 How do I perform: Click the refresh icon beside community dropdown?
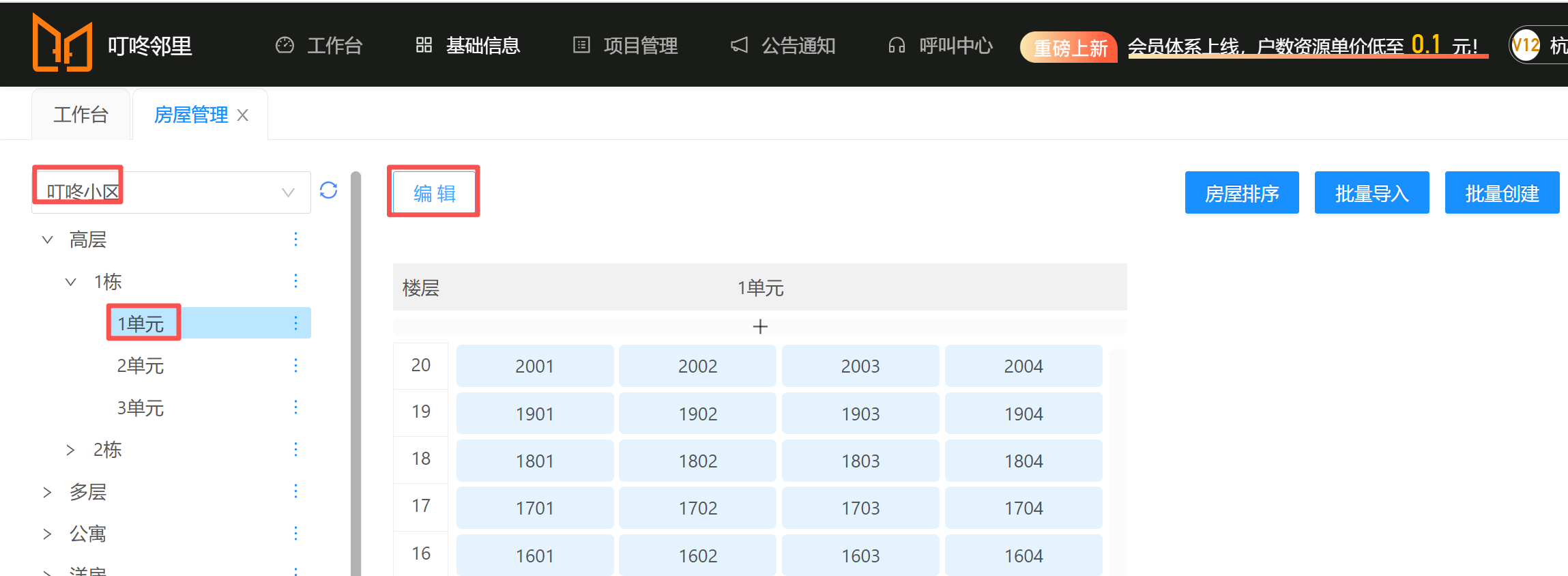tap(328, 190)
